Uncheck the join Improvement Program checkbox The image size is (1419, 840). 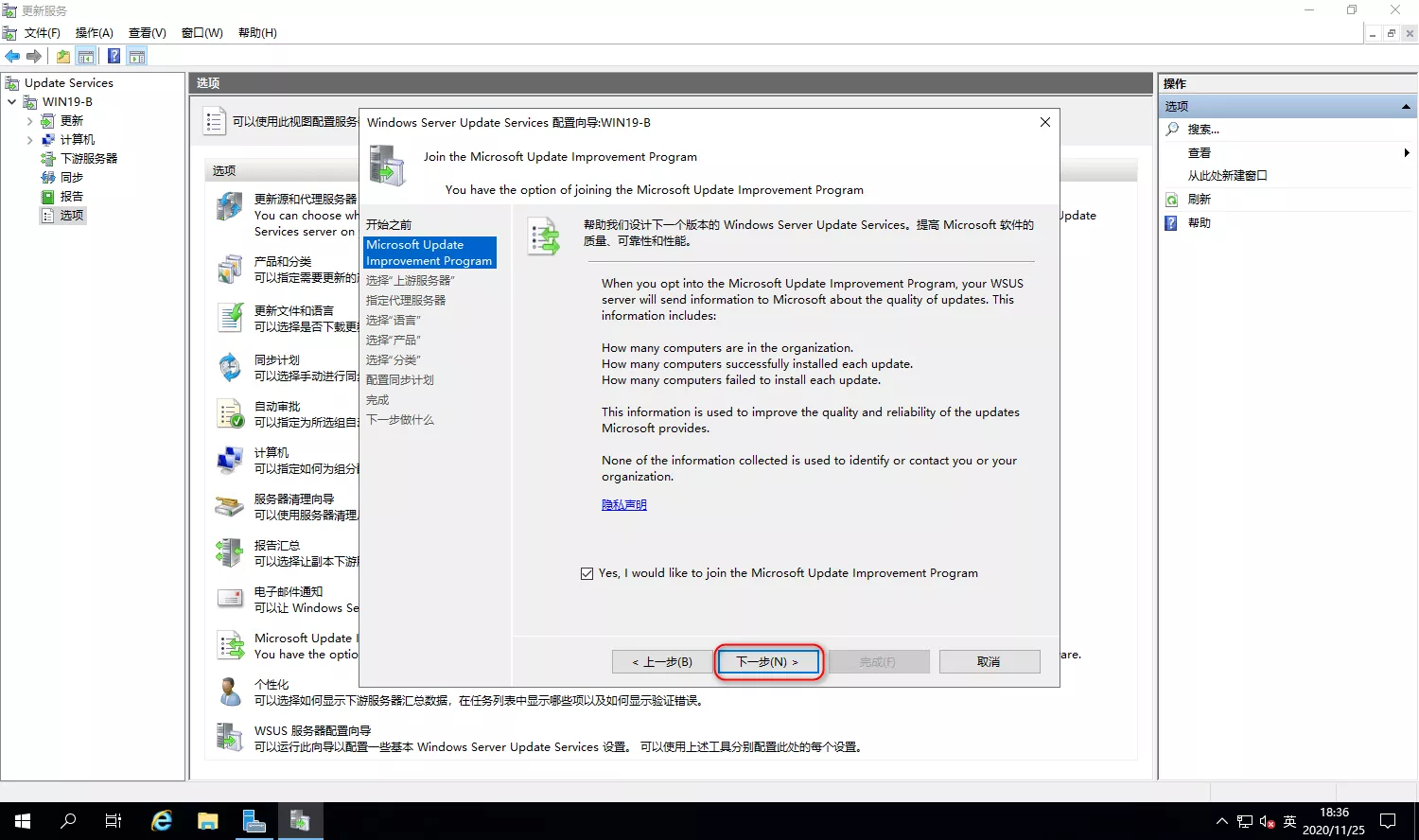tap(587, 573)
